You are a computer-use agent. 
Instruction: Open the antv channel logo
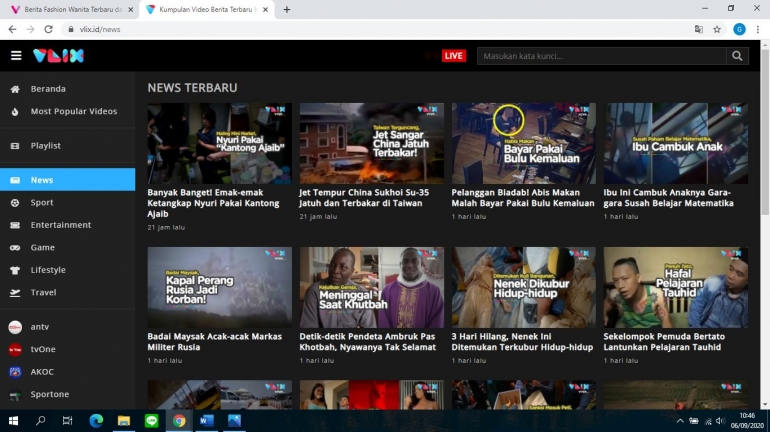tap(15, 327)
